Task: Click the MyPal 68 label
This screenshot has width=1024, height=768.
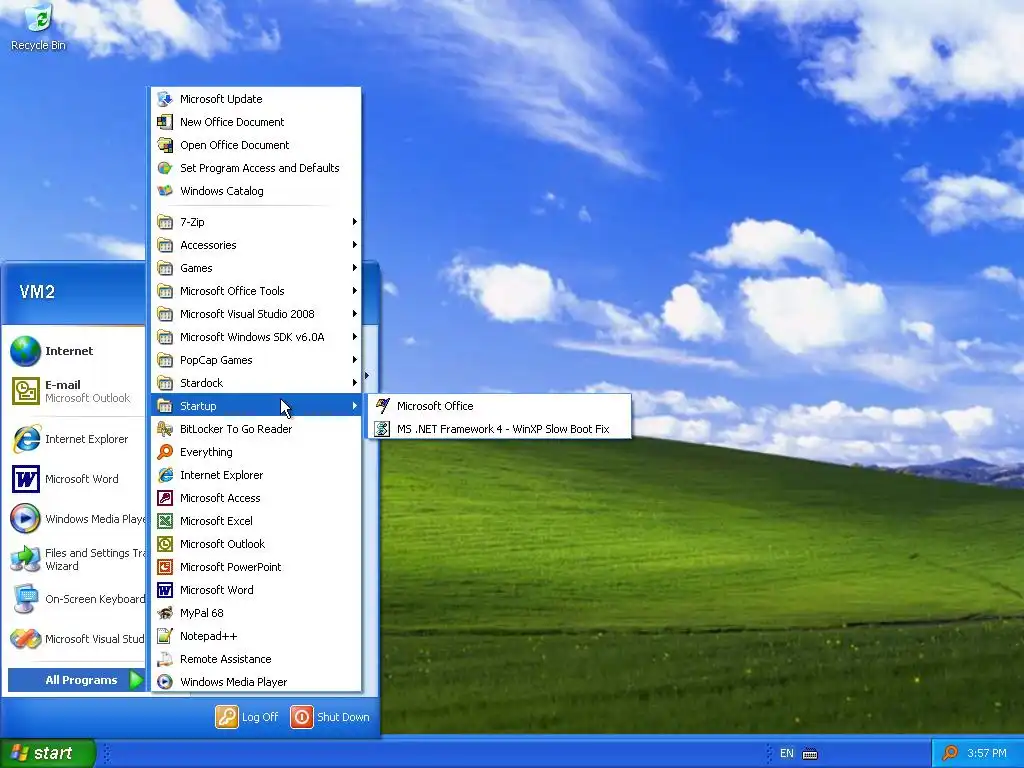Action: [202, 613]
